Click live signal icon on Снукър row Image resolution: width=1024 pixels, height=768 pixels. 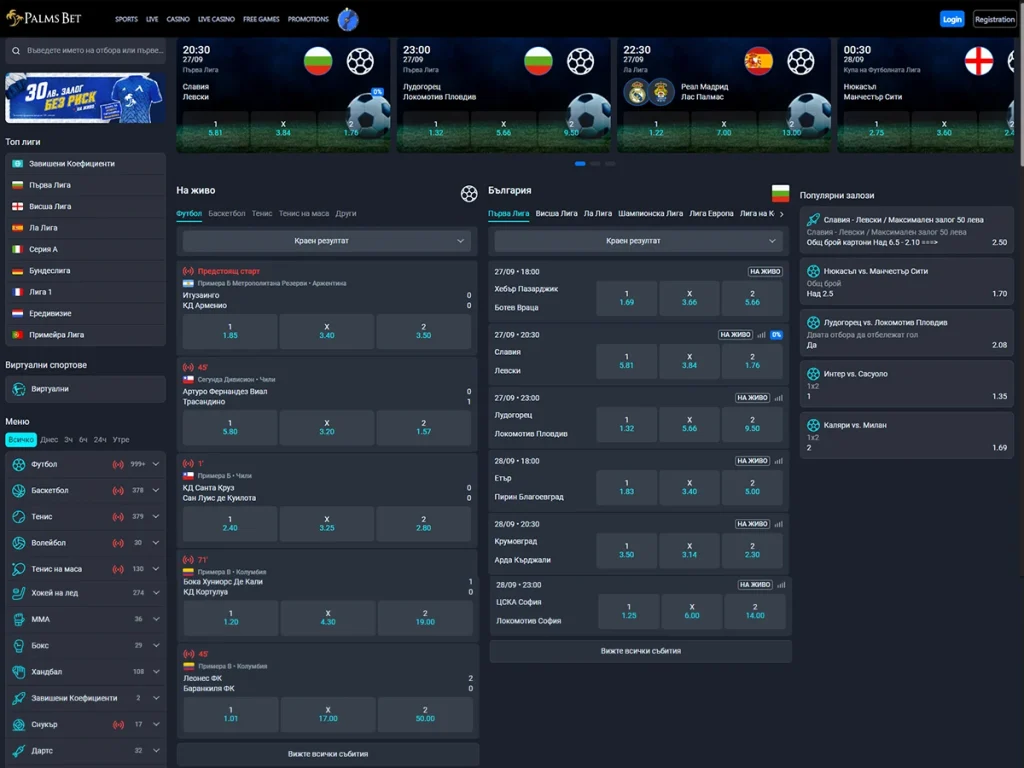(118, 724)
